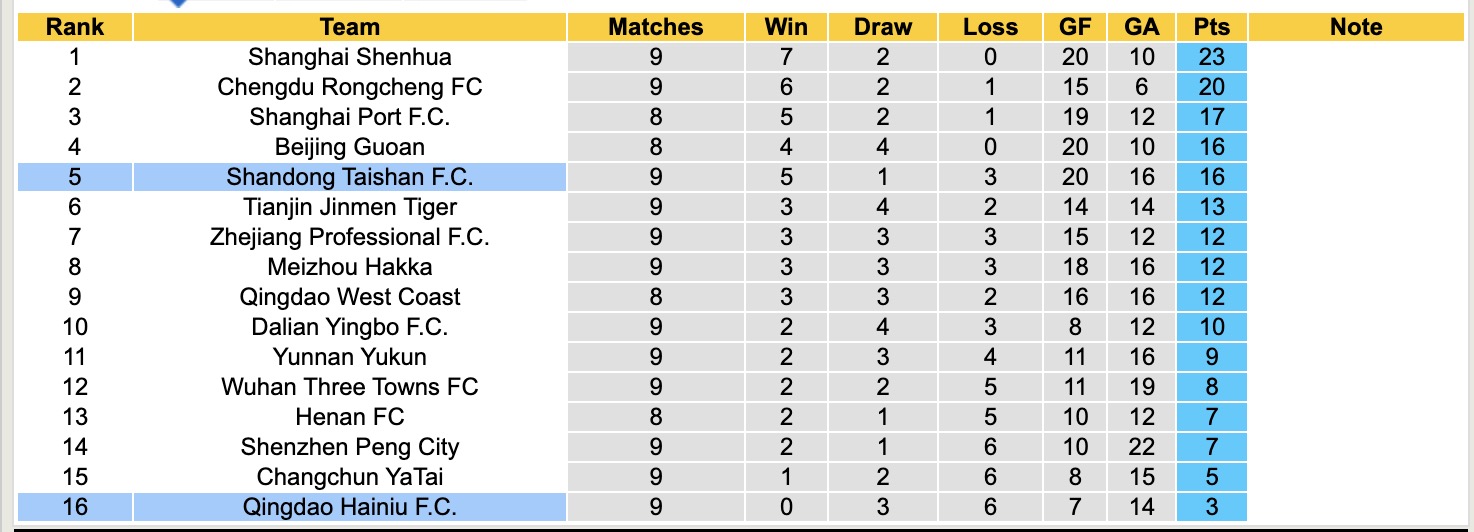Click the Pts column header
1474x532 pixels.
click(x=1212, y=27)
